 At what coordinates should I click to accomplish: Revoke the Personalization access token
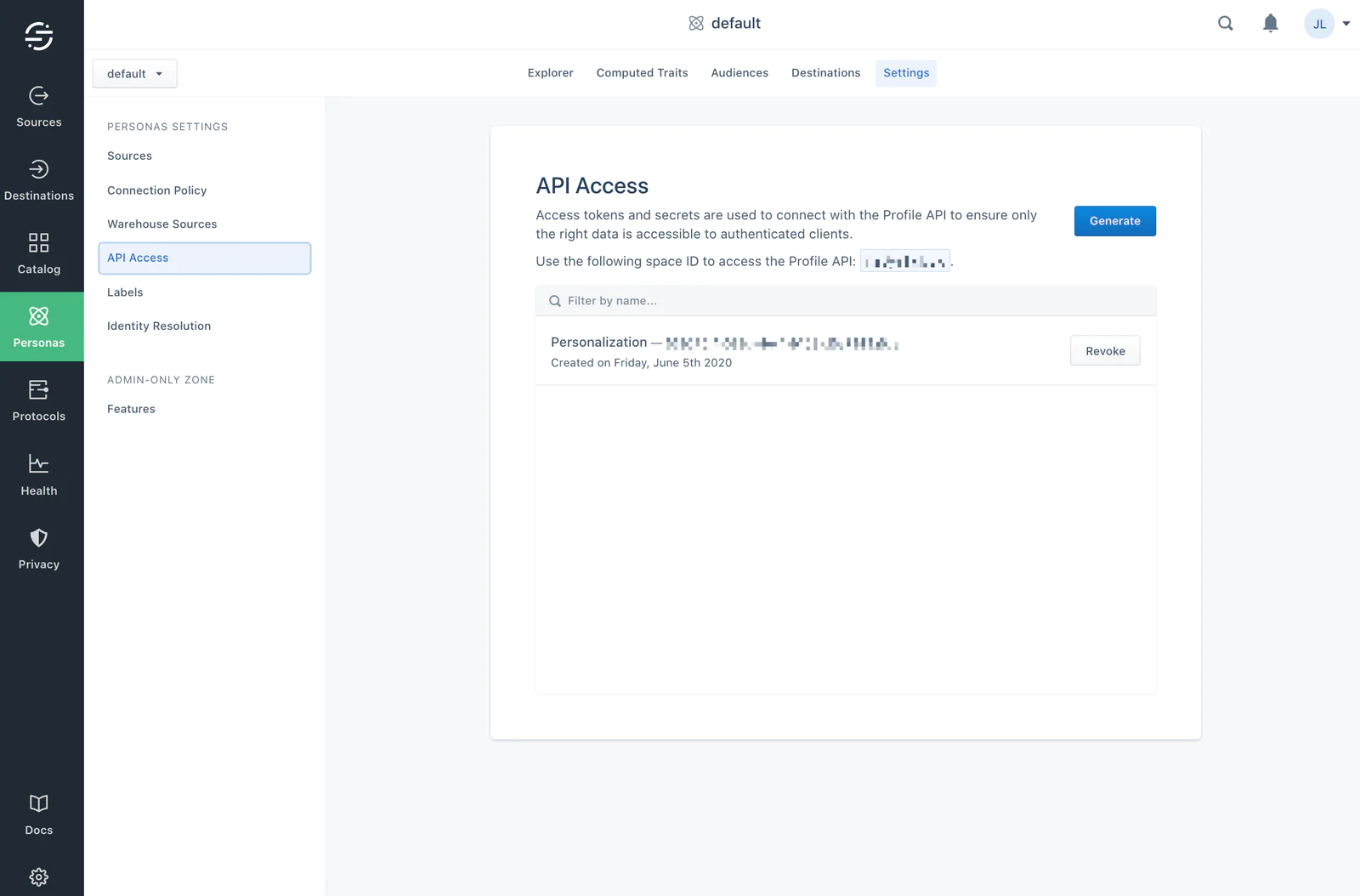pyautogui.click(x=1105, y=350)
